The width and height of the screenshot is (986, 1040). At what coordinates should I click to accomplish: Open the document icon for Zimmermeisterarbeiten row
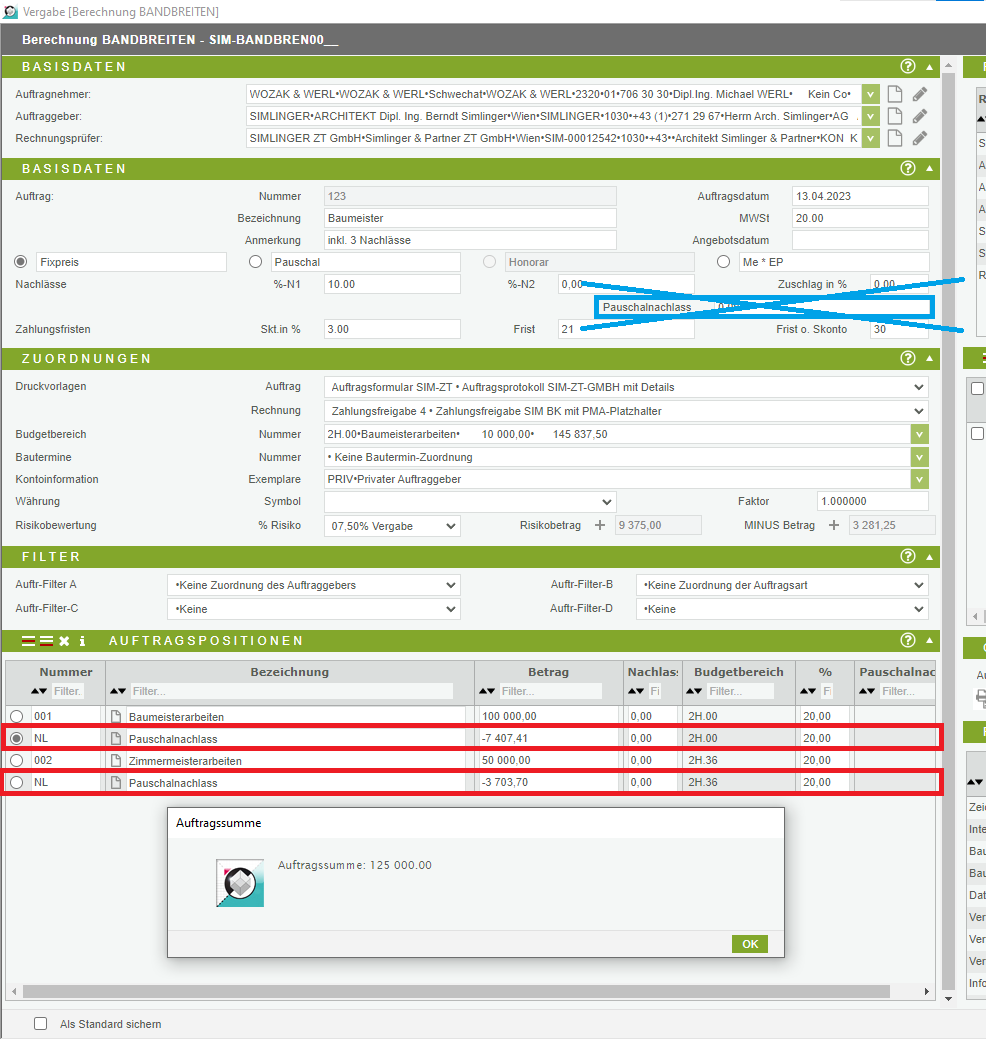pos(116,761)
